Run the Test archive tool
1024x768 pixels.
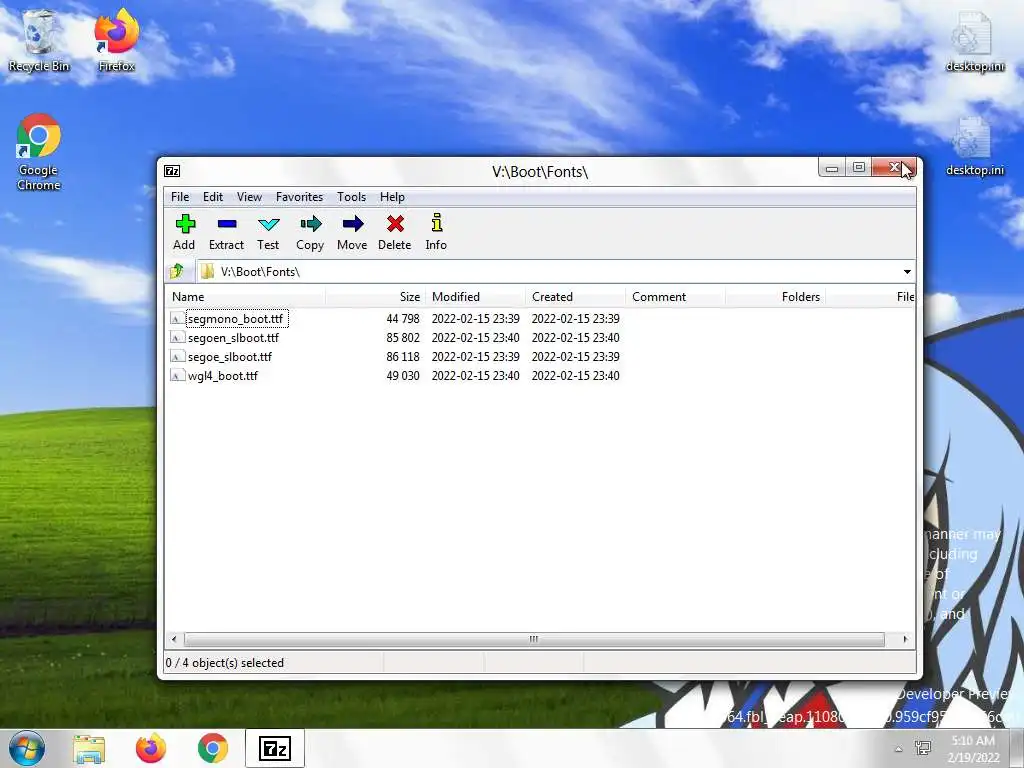[x=268, y=232]
